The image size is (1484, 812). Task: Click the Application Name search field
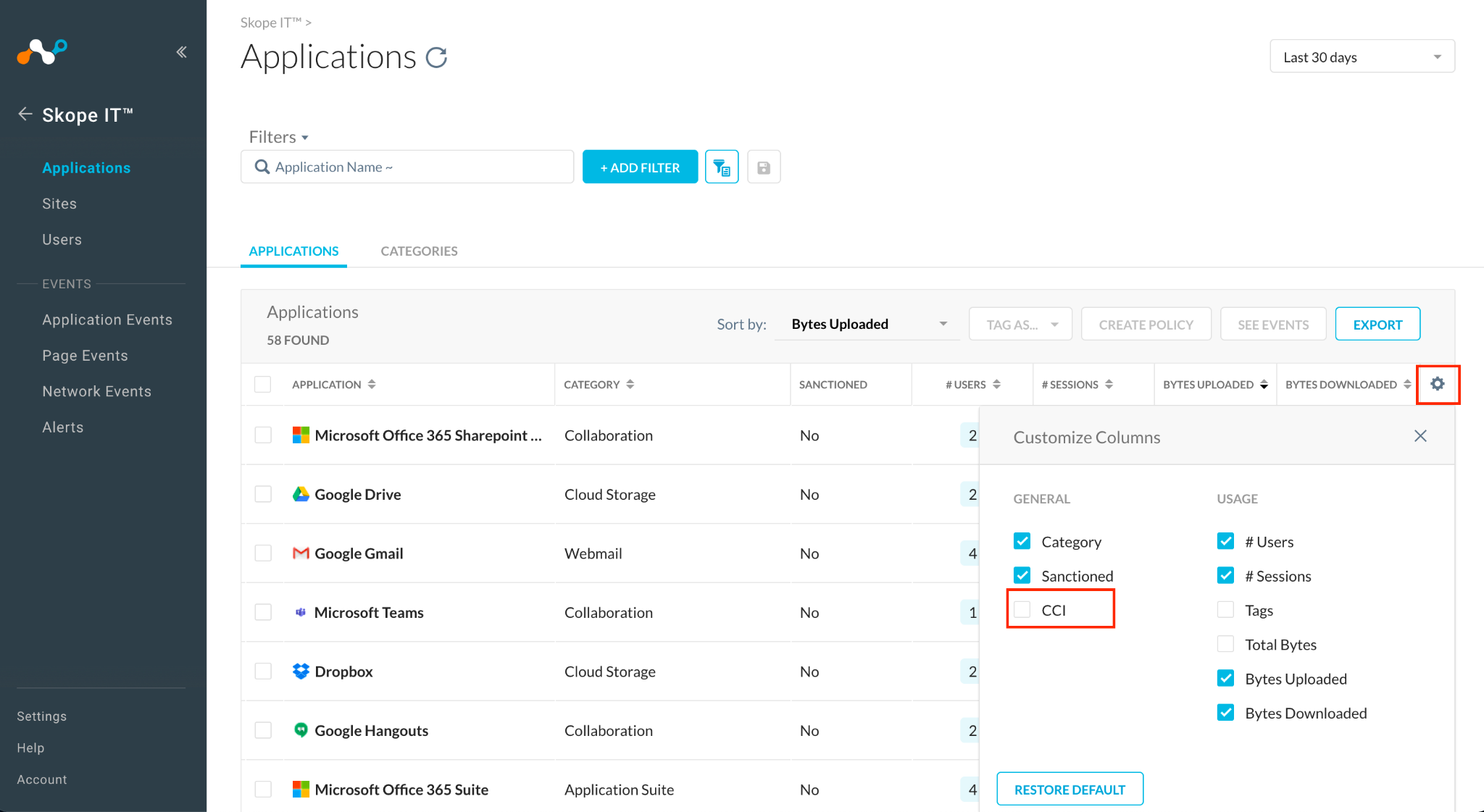click(x=407, y=167)
